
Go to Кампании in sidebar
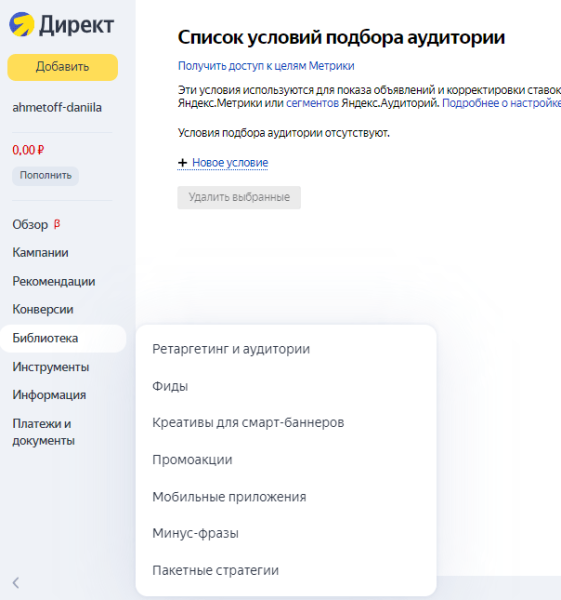[x=41, y=253]
